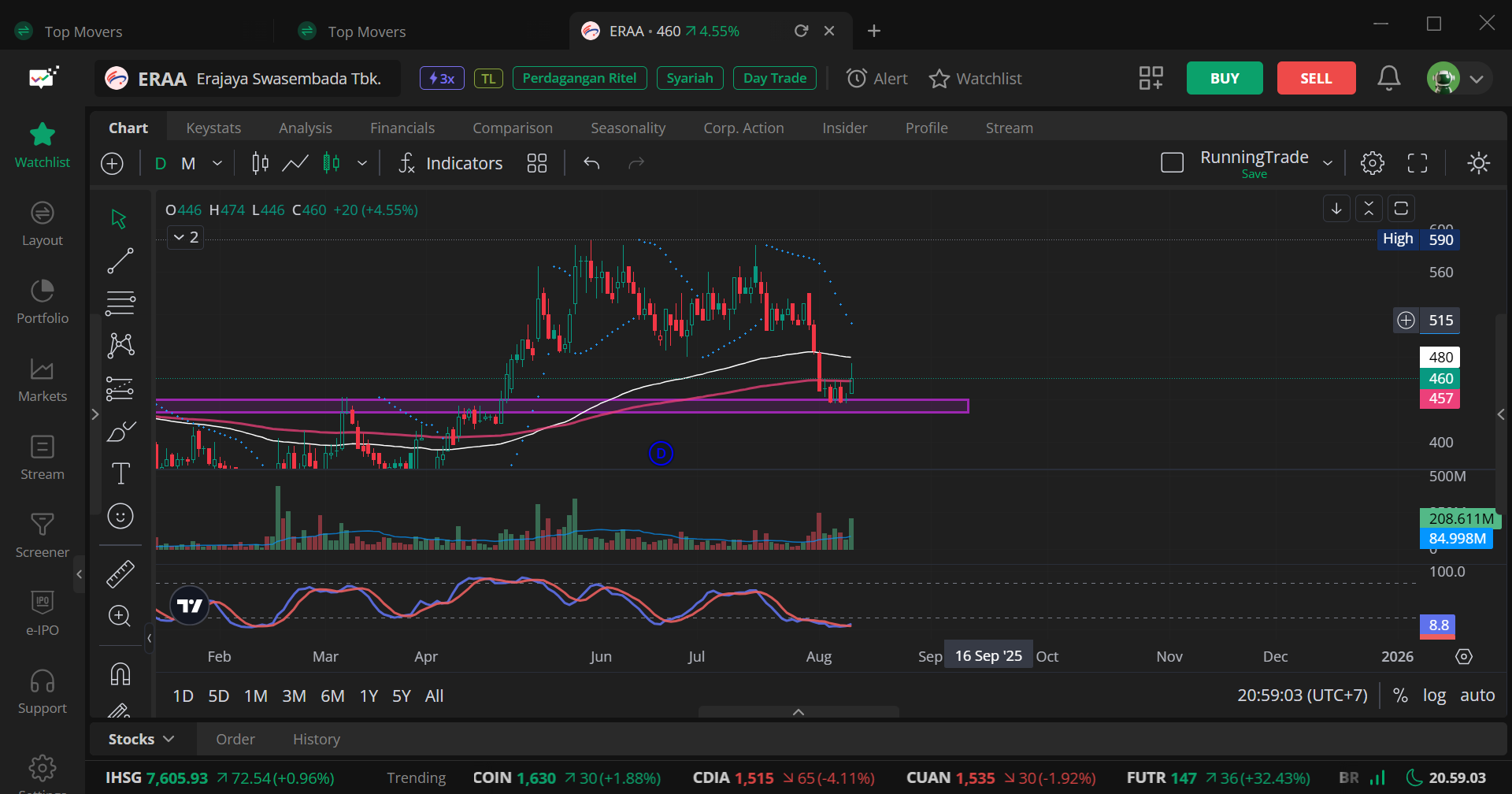1512x794 pixels.
Task: Open indicator templates grid icon
Action: [537, 163]
